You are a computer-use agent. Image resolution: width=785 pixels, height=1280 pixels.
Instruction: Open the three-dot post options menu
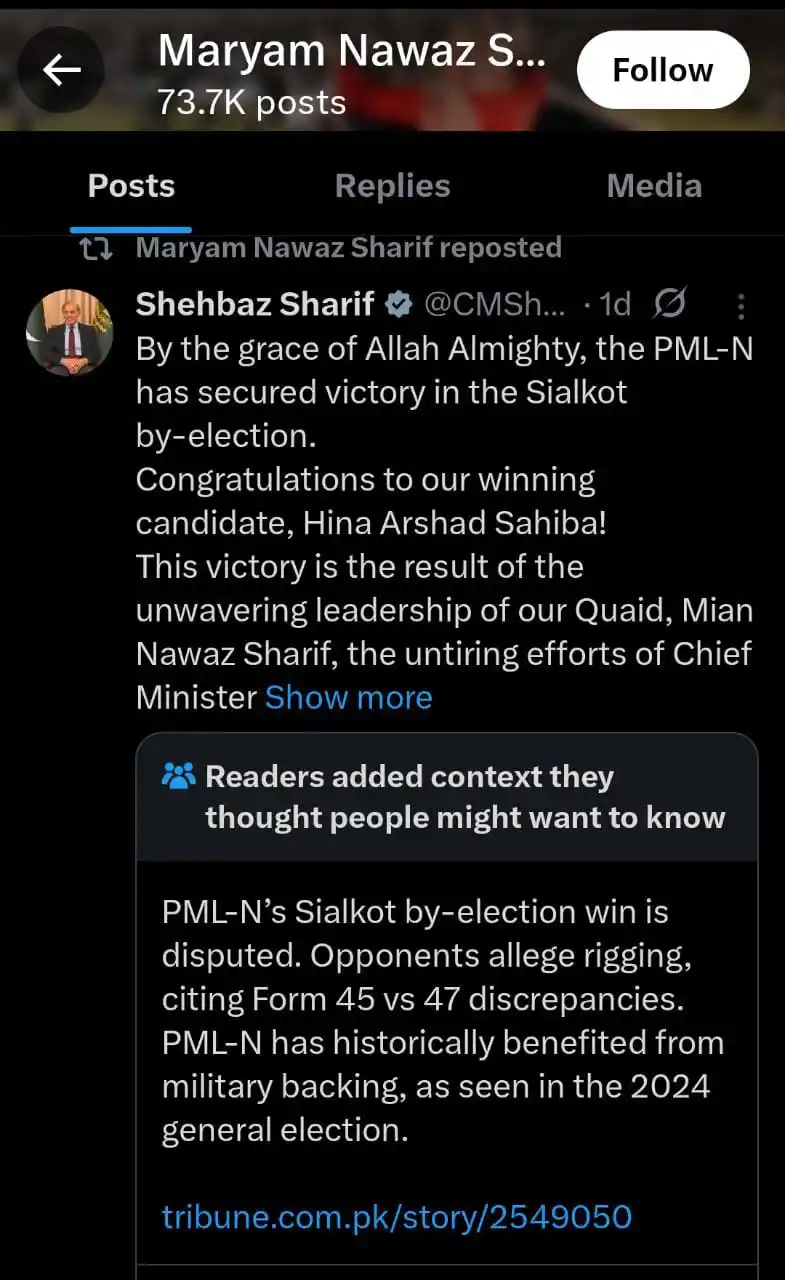[x=740, y=305]
